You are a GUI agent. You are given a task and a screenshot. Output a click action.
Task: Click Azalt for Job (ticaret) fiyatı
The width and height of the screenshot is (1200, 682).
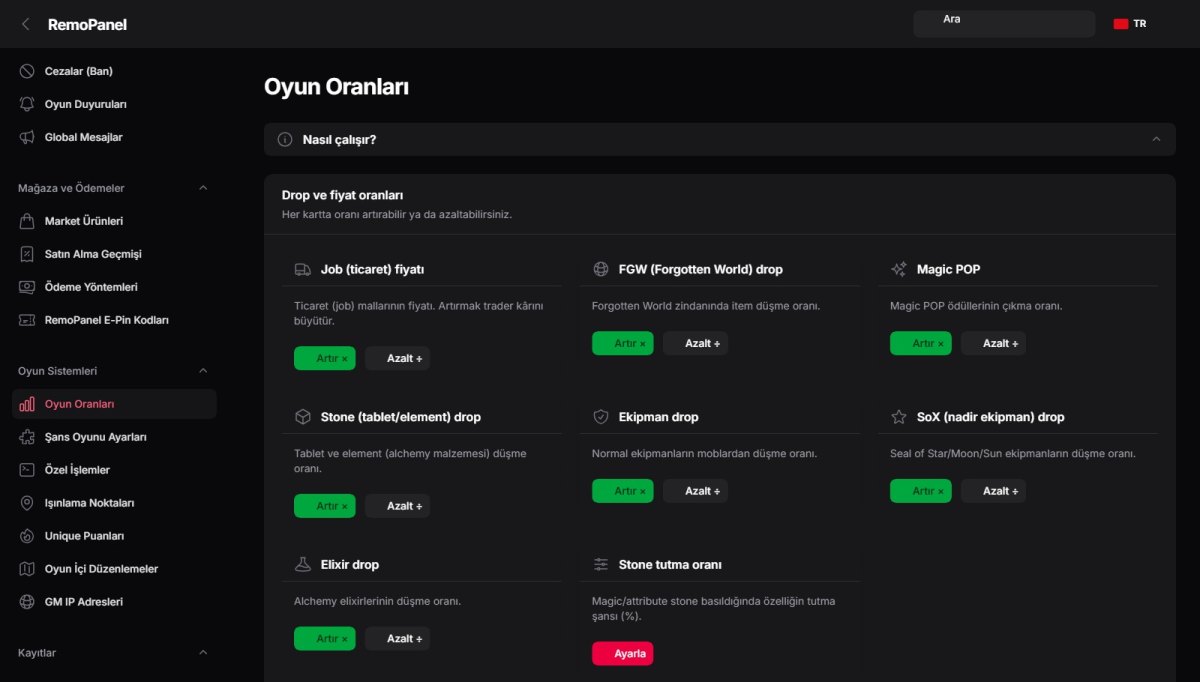point(397,358)
